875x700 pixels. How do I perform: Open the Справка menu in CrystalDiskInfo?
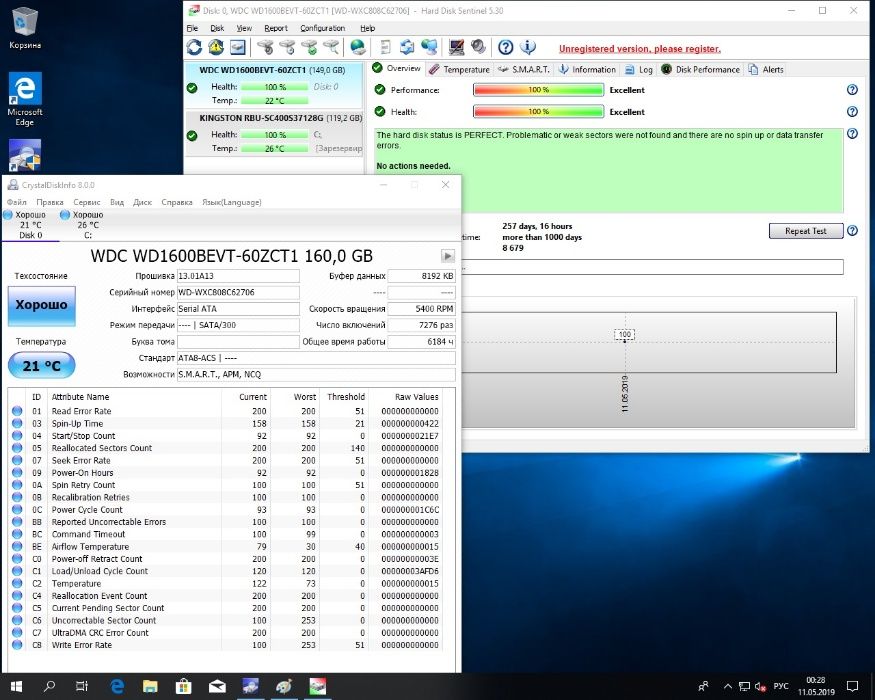pyautogui.click(x=177, y=202)
